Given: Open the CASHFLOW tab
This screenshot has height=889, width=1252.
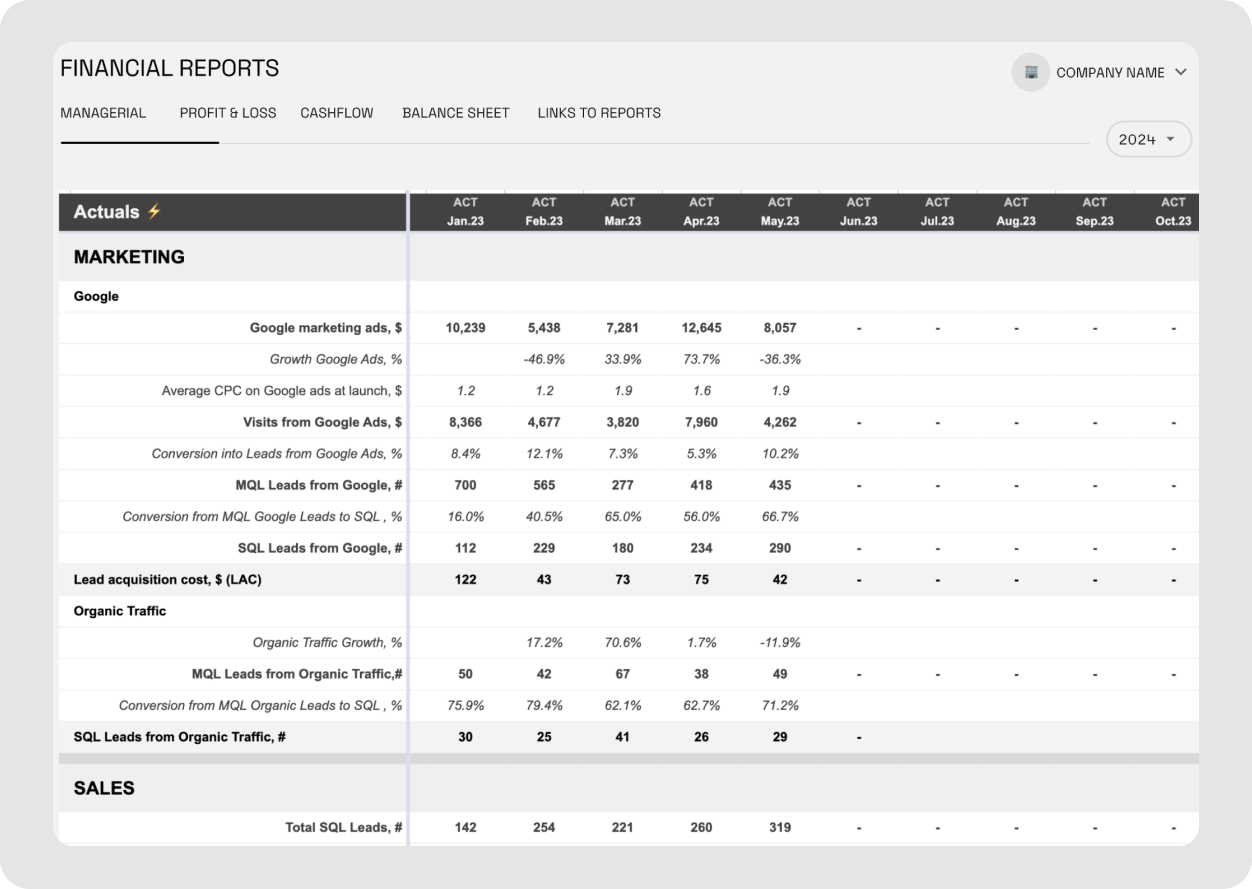Looking at the screenshot, I should coord(336,113).
